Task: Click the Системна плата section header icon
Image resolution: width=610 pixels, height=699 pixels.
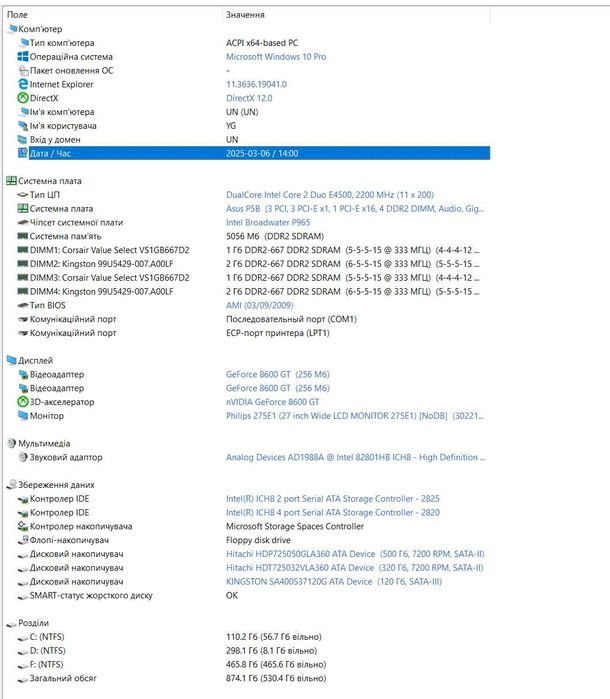Action: tap(12, 181)
